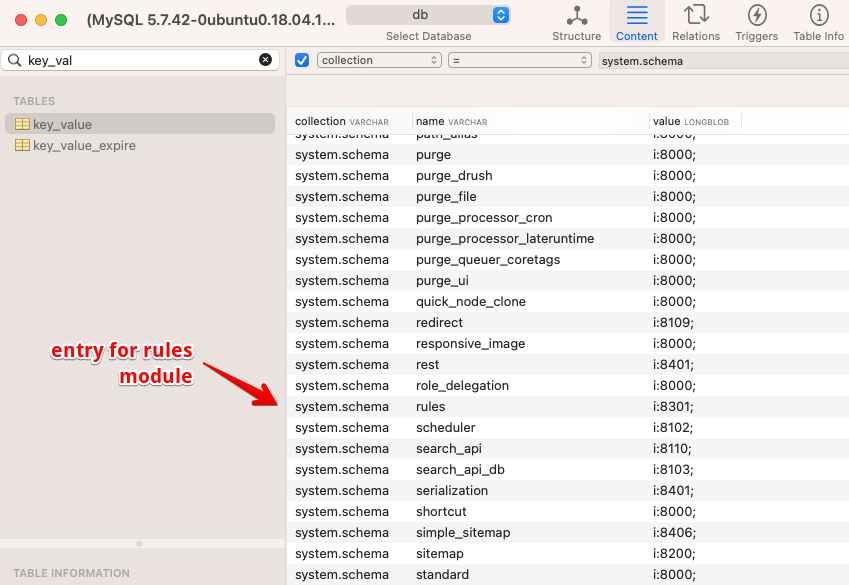Select the i:8406; value cell
The image size is (849, 585).
click(674, 532)
